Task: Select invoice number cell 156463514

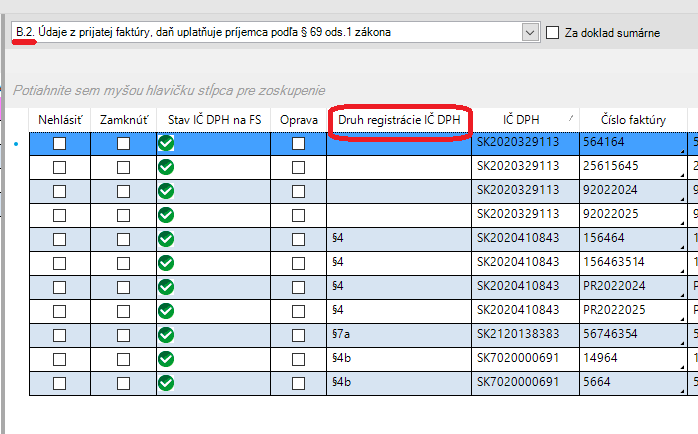Action: click(x=633, y=264)
